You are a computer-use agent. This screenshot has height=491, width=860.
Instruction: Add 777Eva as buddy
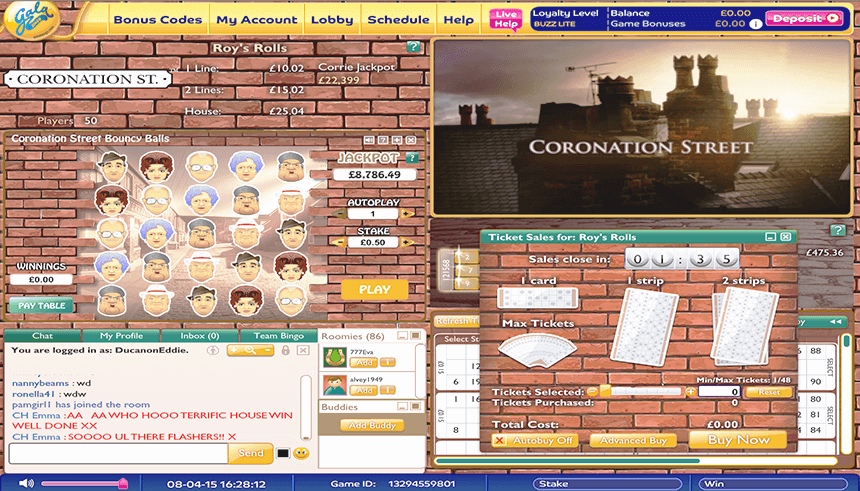(x=364, y=363)
